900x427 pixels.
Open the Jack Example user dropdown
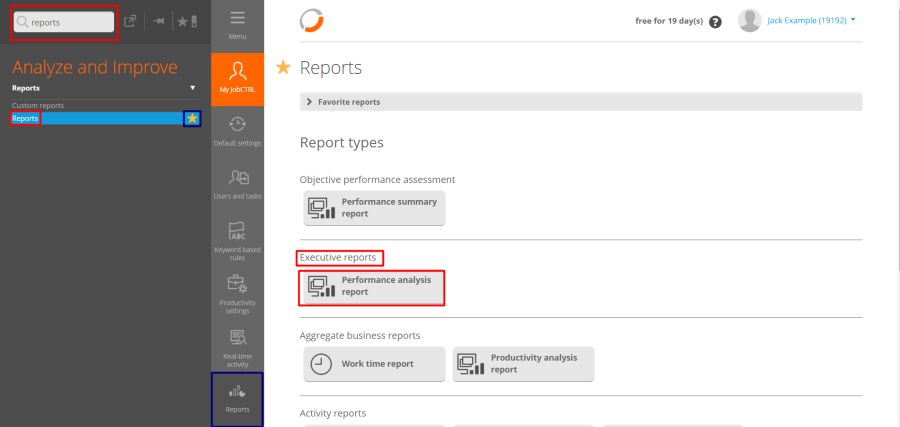point(798,20)
